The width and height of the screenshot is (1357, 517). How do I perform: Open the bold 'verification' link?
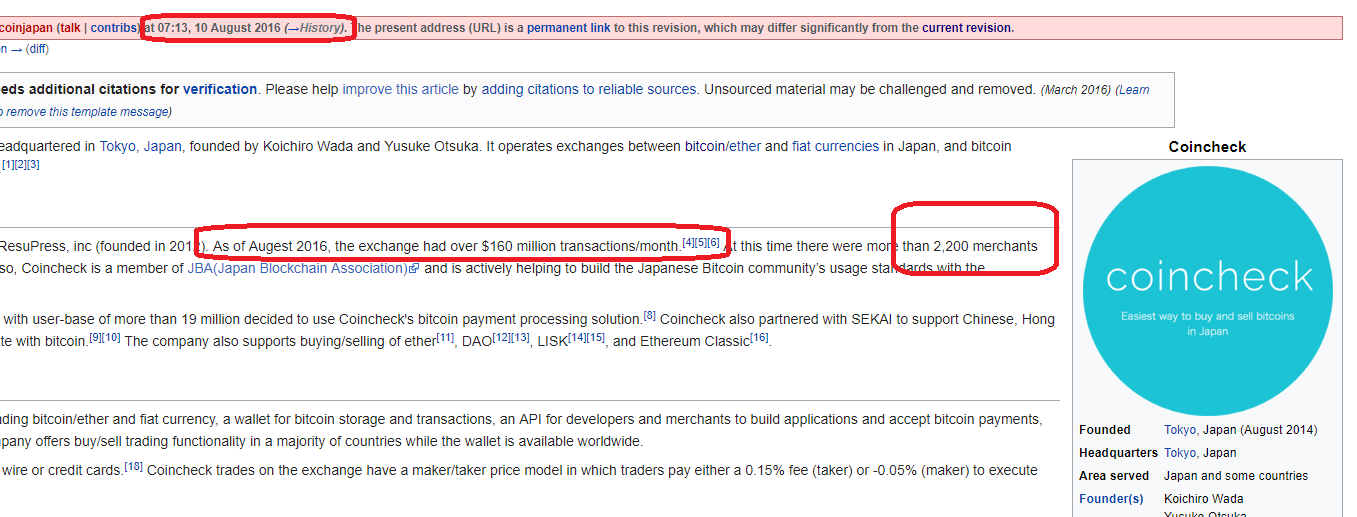(220, 89)
